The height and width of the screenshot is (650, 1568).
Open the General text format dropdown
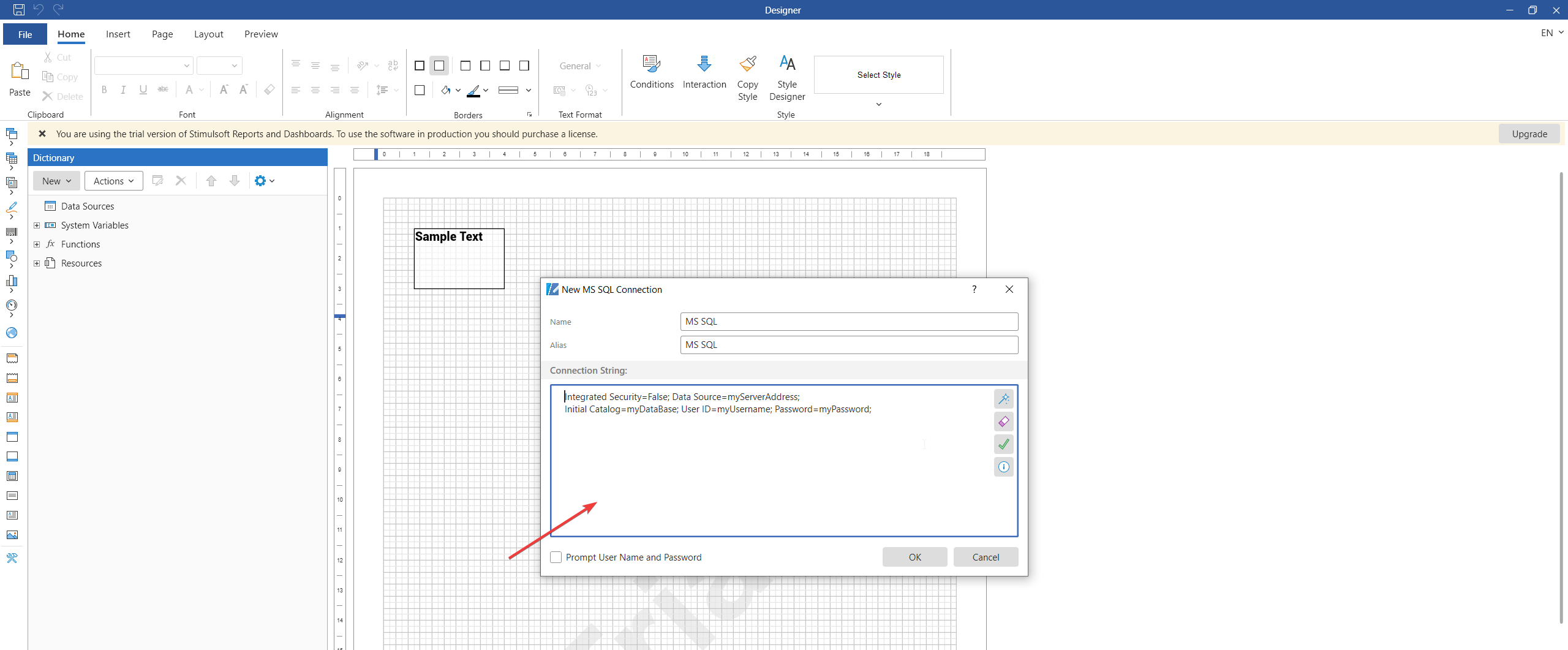[580, 66]
